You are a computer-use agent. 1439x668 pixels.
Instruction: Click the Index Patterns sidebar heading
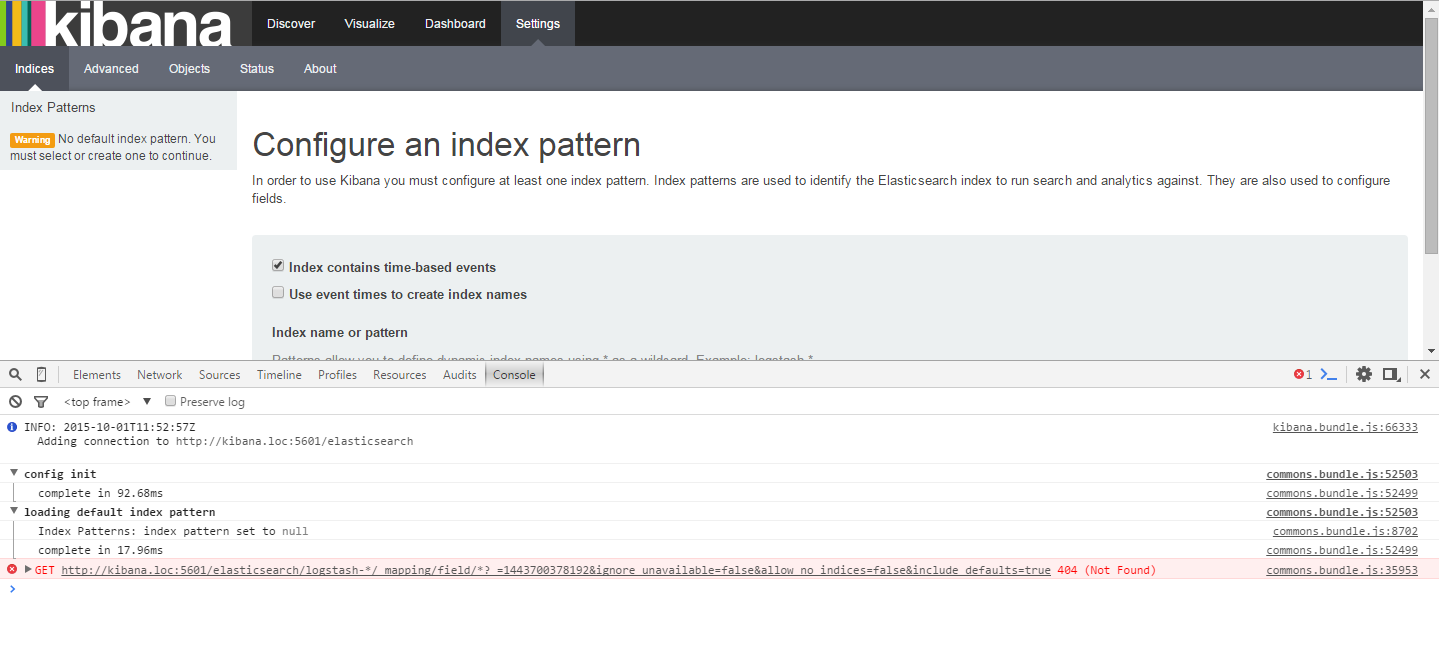[x=53, y=107]
